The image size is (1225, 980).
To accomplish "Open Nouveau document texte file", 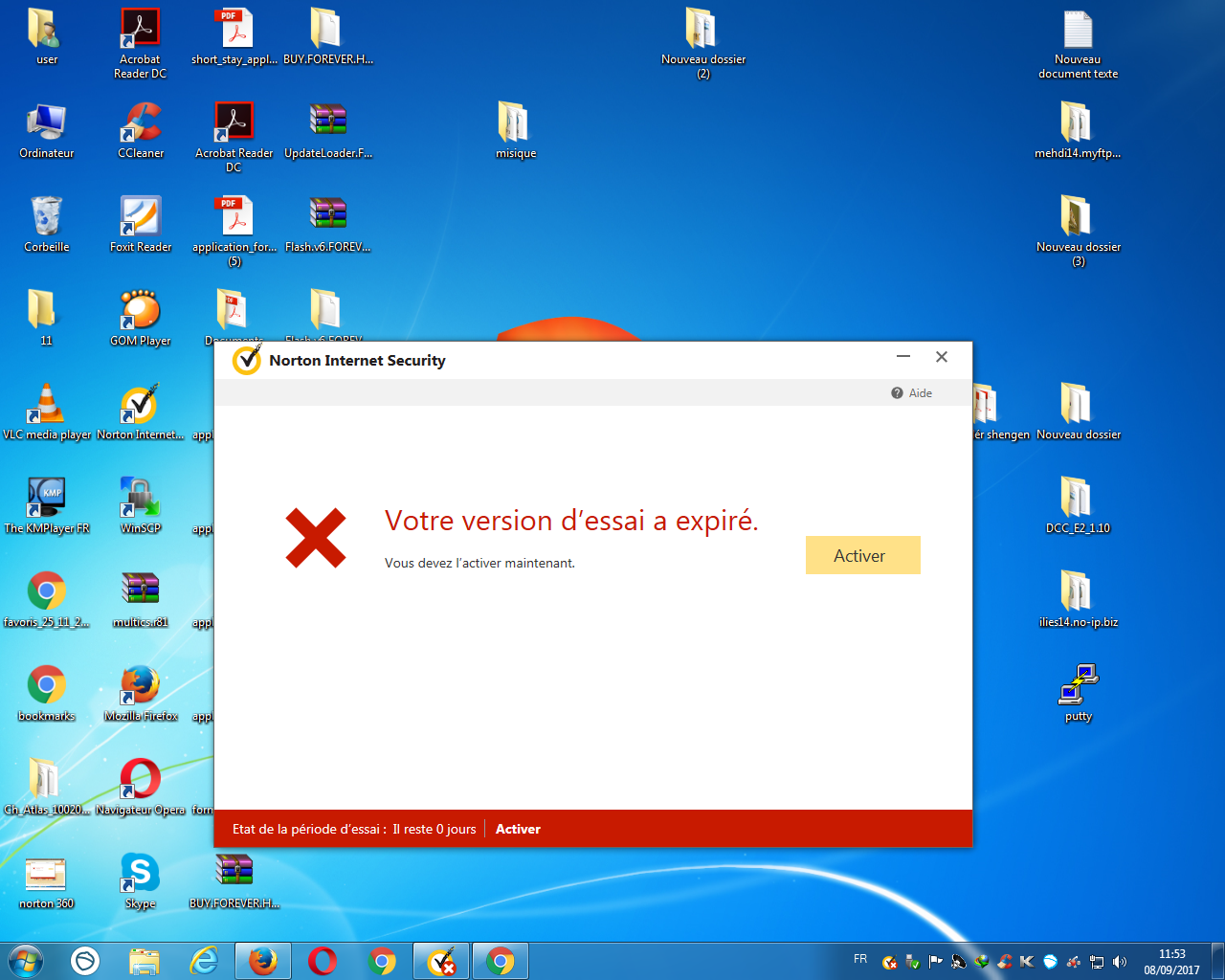I will pos(1079,43).
